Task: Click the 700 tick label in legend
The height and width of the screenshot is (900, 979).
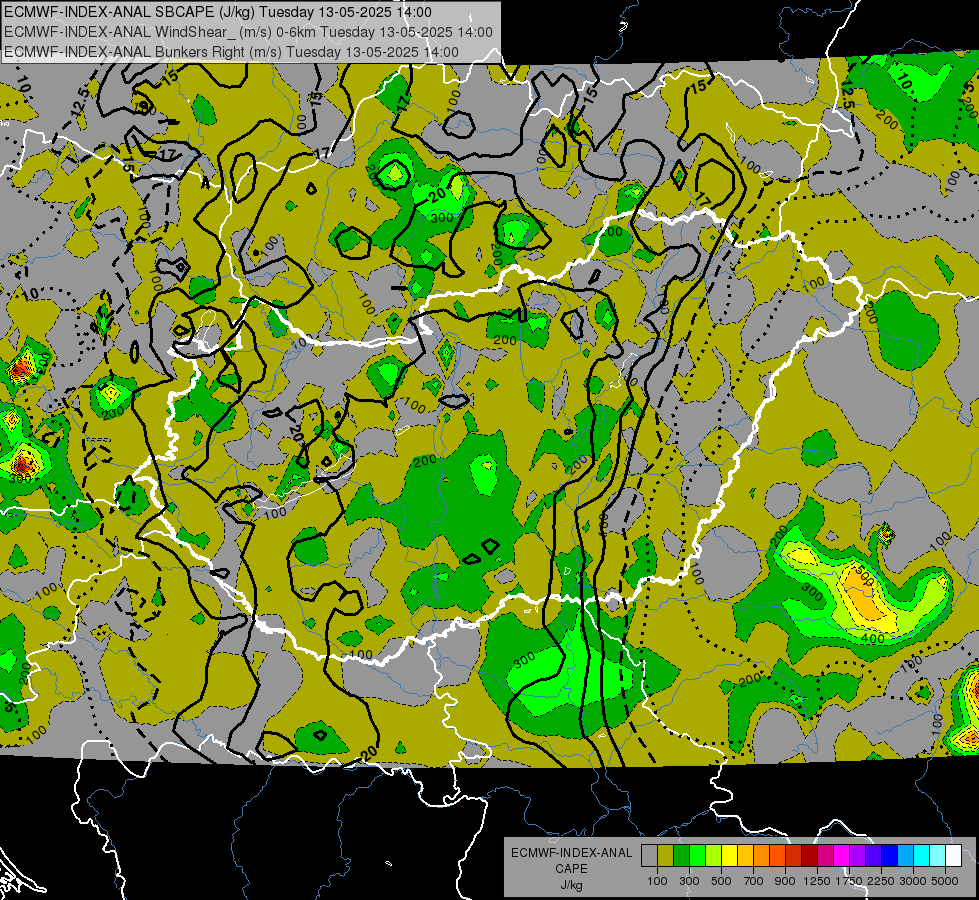Action: click(x=754, y=881)
